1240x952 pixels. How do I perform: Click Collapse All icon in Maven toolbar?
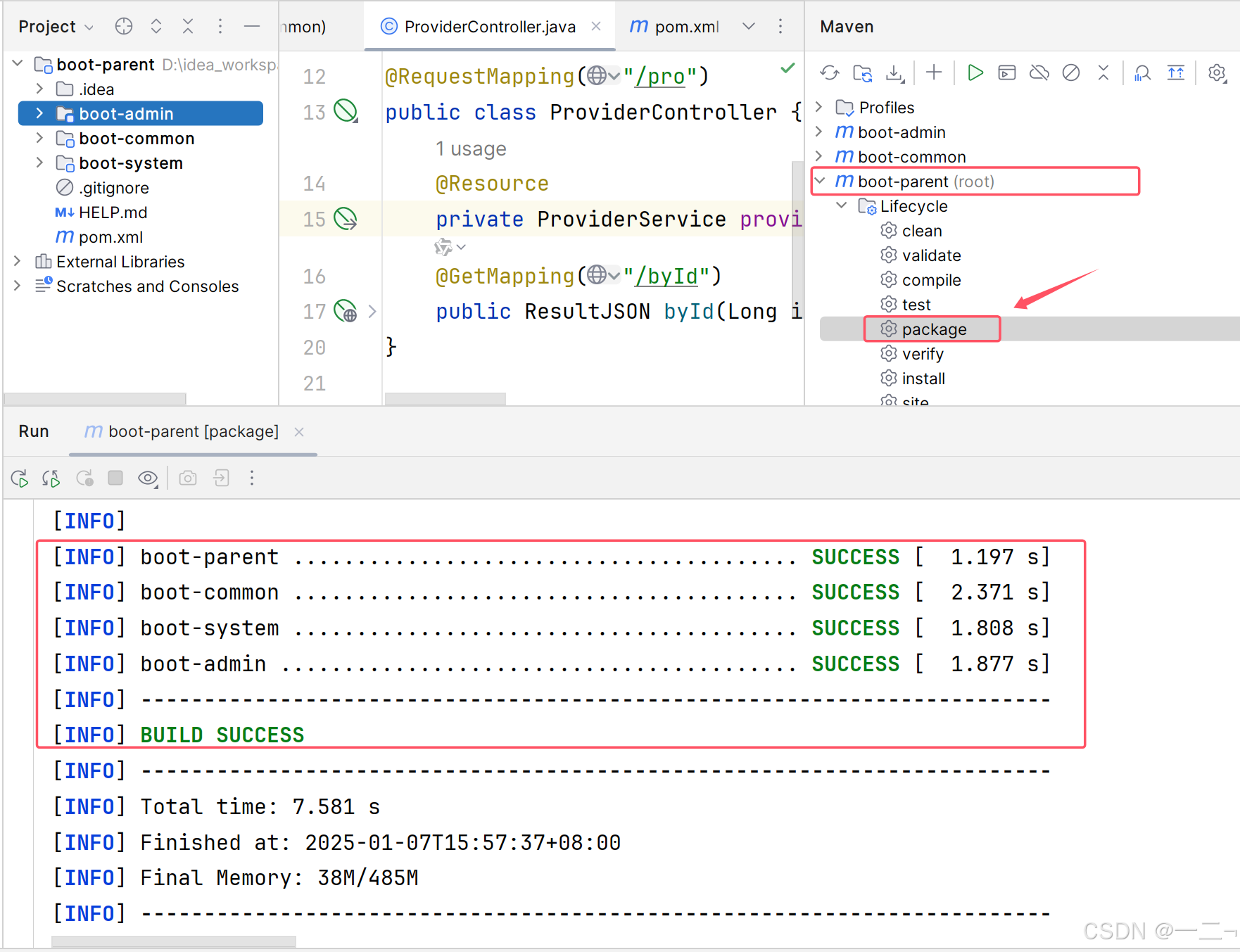click(1103, 72)
